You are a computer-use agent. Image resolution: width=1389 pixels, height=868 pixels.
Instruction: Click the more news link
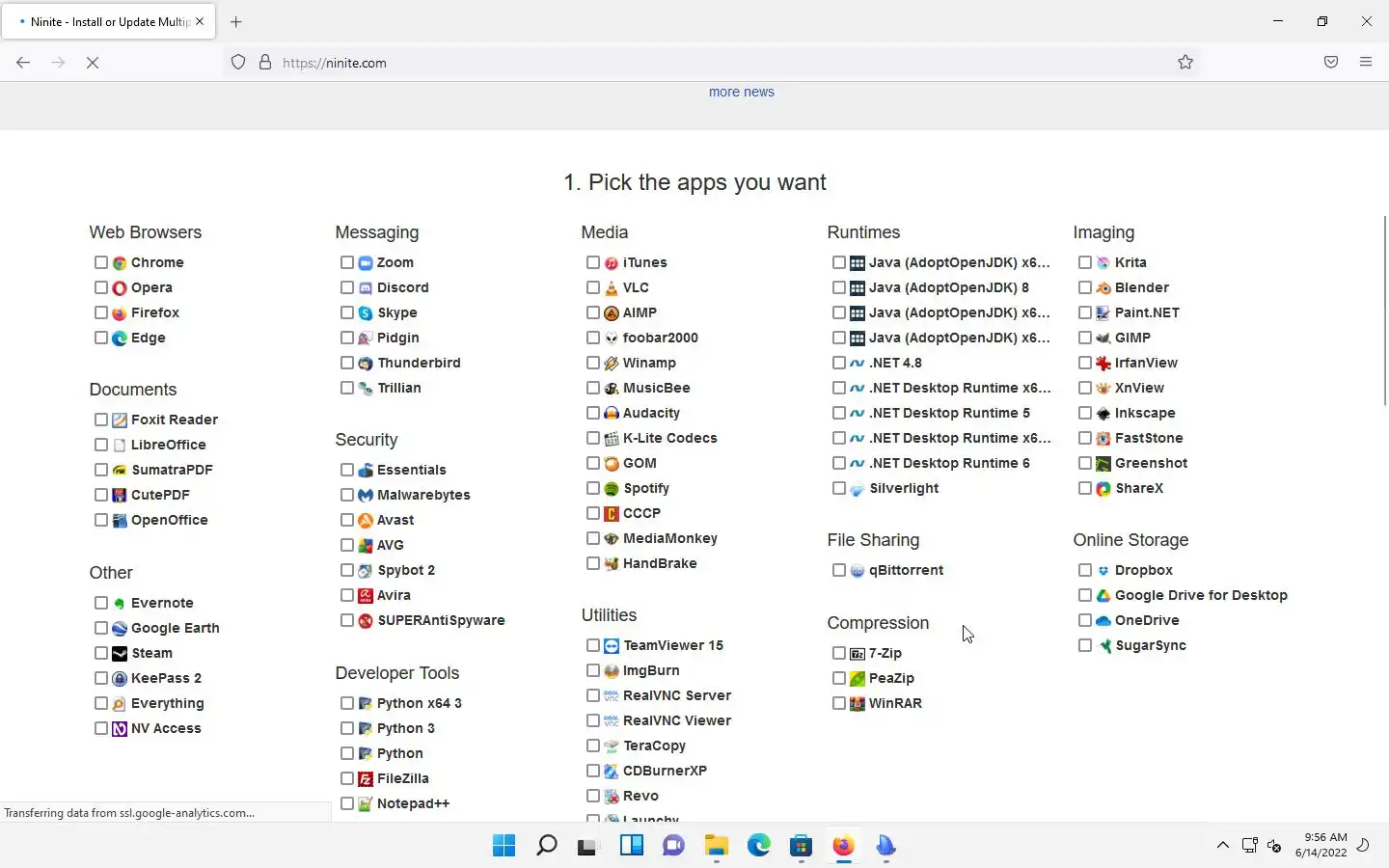pyautogui.click(x=742, y=92)
